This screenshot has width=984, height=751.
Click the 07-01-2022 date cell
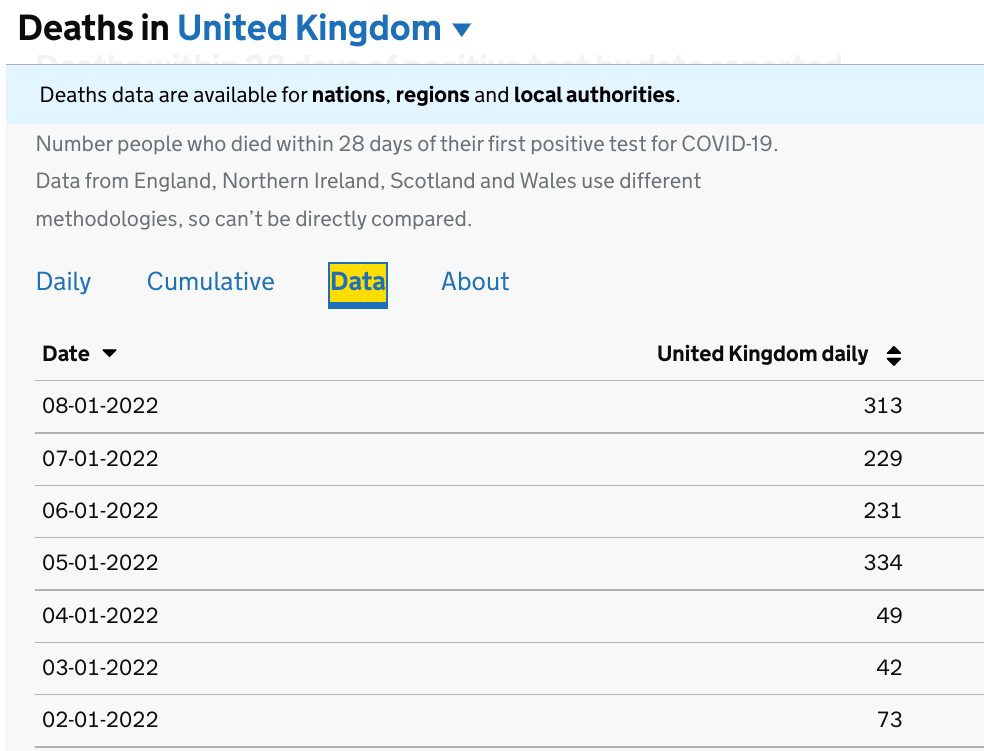(100, 459)
